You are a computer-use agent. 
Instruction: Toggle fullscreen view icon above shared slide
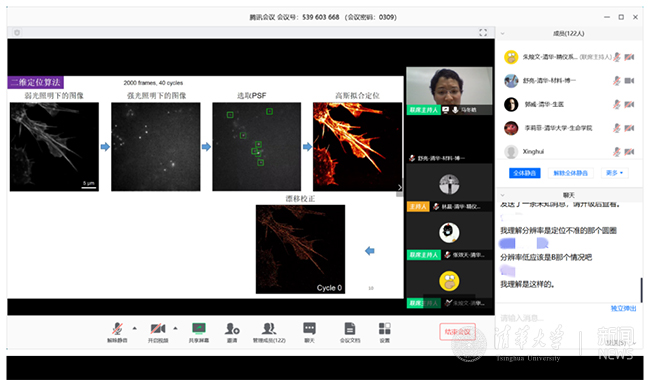(483, 32)
